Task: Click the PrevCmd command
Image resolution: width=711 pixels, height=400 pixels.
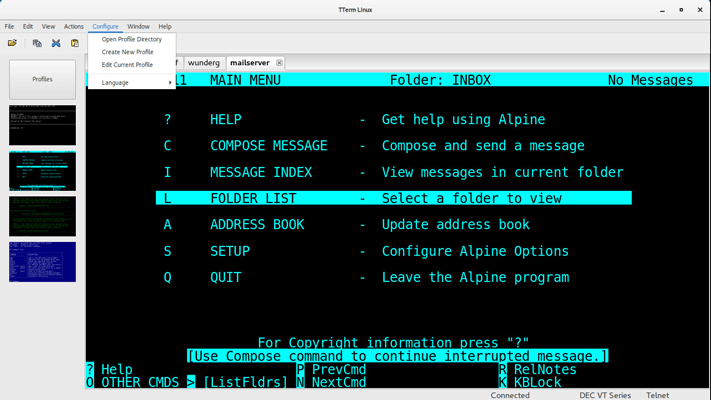Action: (331, 369)
